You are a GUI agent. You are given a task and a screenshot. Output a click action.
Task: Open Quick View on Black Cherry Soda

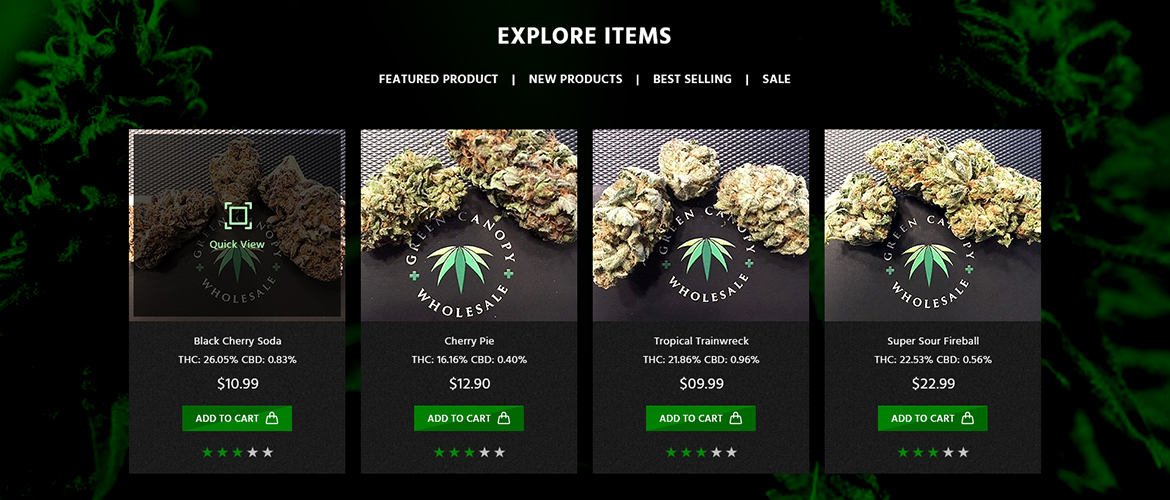237,226
